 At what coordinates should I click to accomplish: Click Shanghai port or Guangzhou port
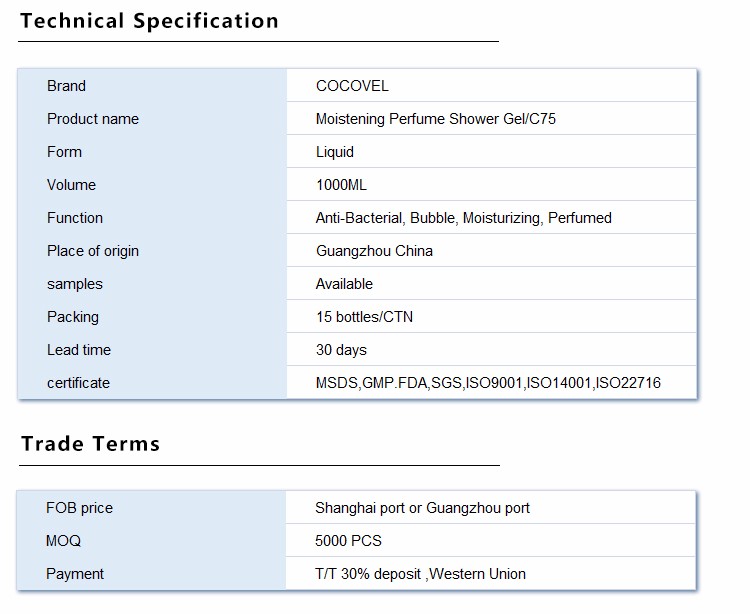pos(422,508)
